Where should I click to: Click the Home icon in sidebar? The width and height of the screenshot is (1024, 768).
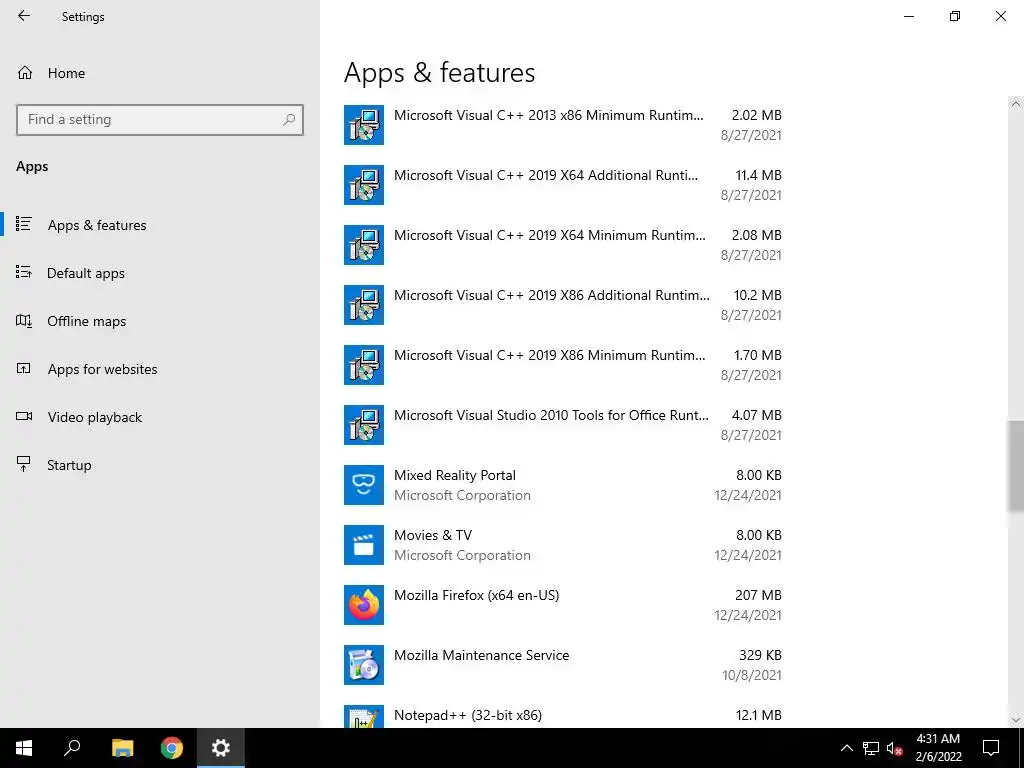point(25,72)
